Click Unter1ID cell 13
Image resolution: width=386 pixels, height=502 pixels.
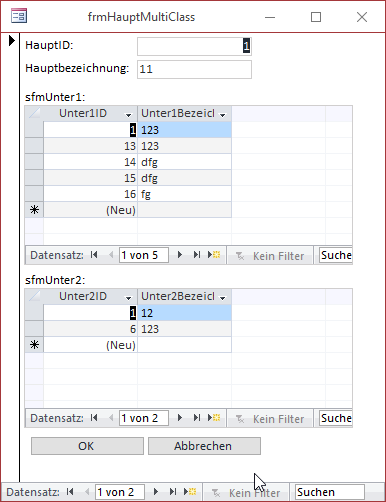[90, 146]
